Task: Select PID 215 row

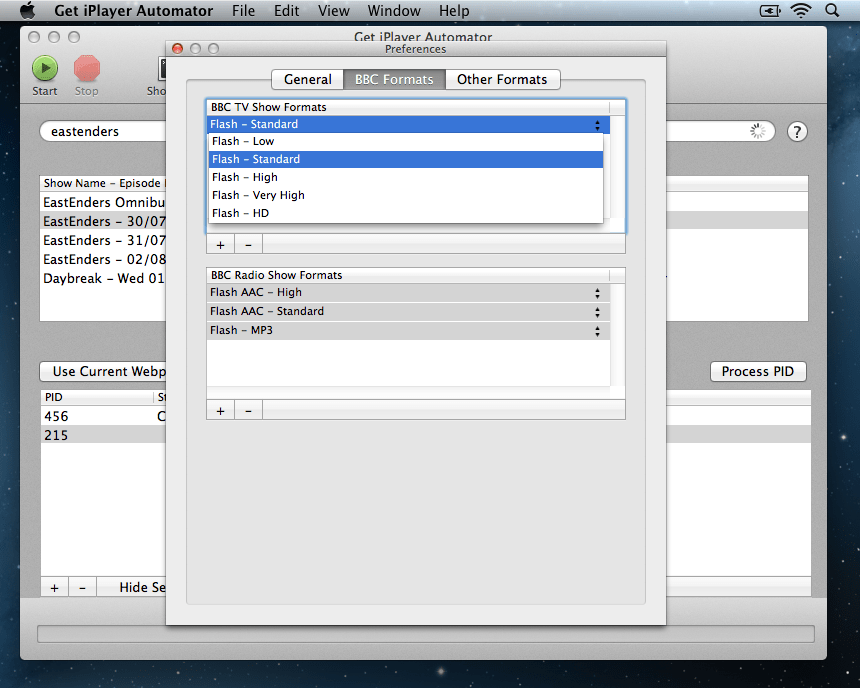Action: 103,435
